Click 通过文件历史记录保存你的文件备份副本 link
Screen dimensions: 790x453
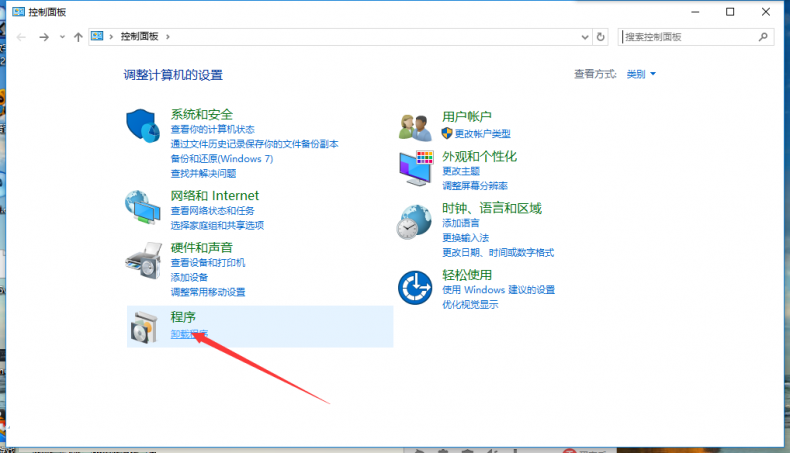[254, 144]
